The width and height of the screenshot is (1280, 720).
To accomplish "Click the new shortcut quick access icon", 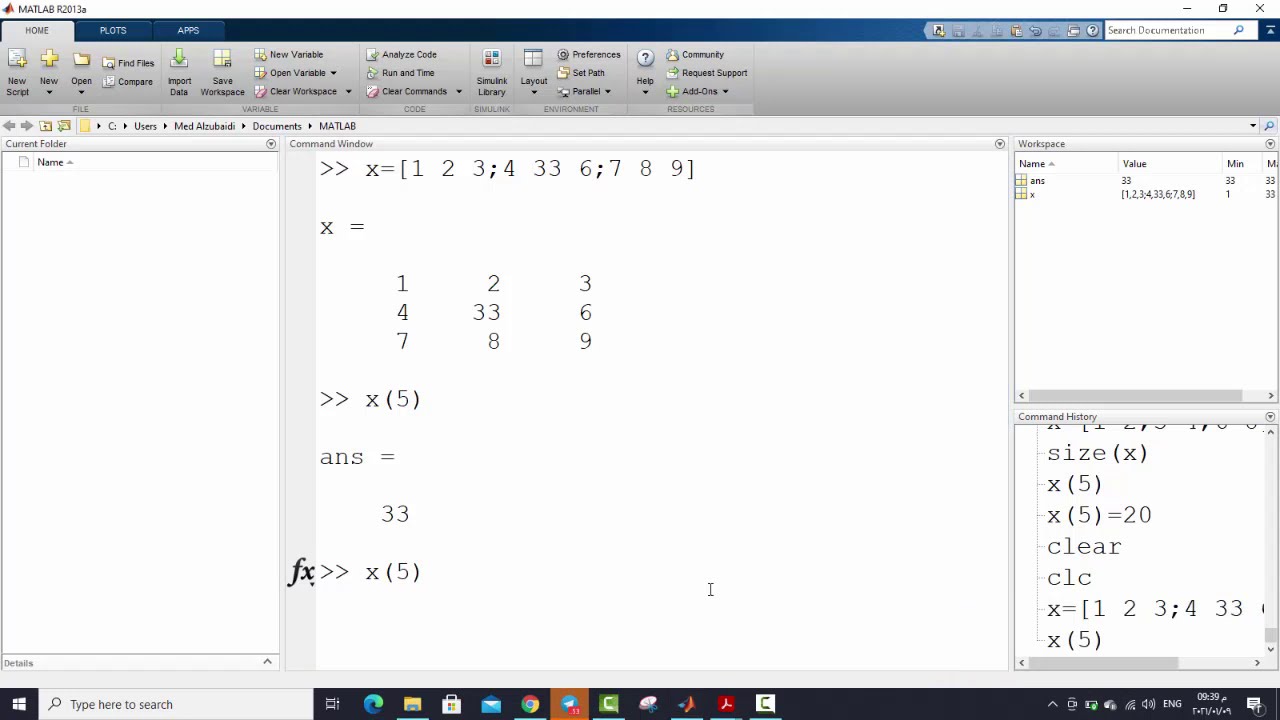I will 939,31.
